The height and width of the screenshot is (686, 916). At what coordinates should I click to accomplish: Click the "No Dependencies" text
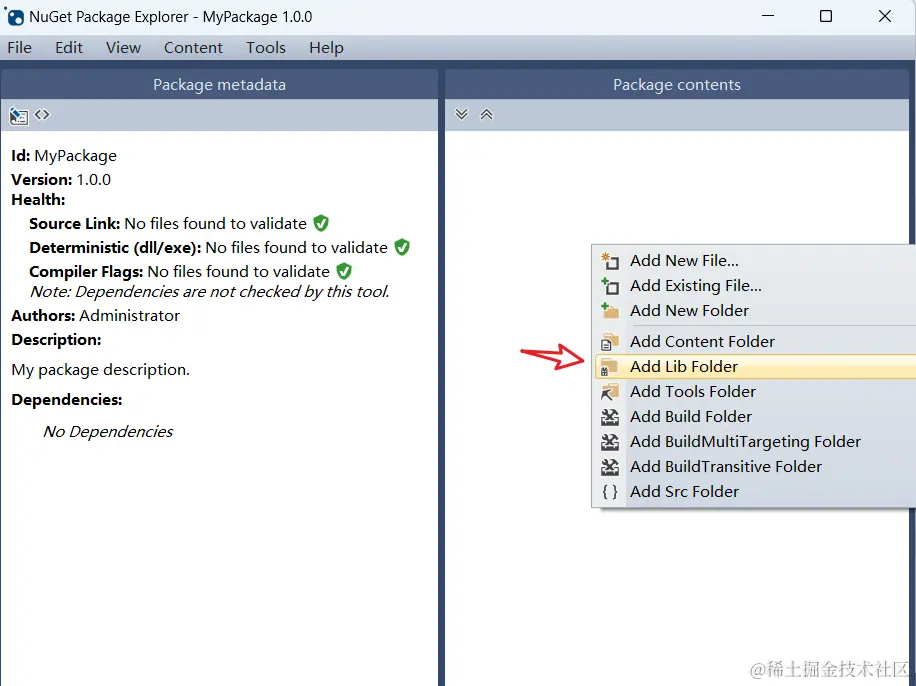pyautogui.click(x=108, y=432)
